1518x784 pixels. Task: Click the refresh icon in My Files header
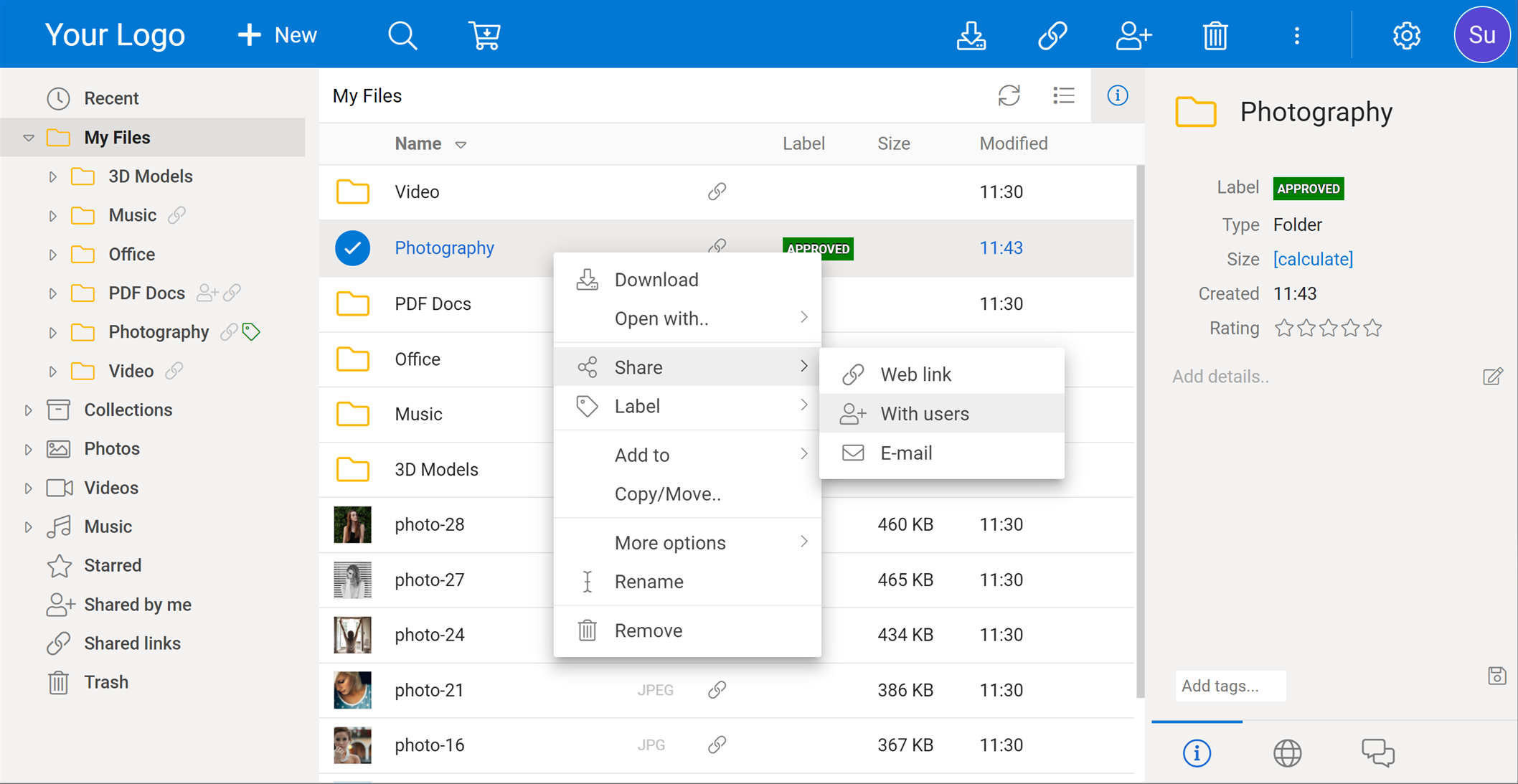(1009, 96)
